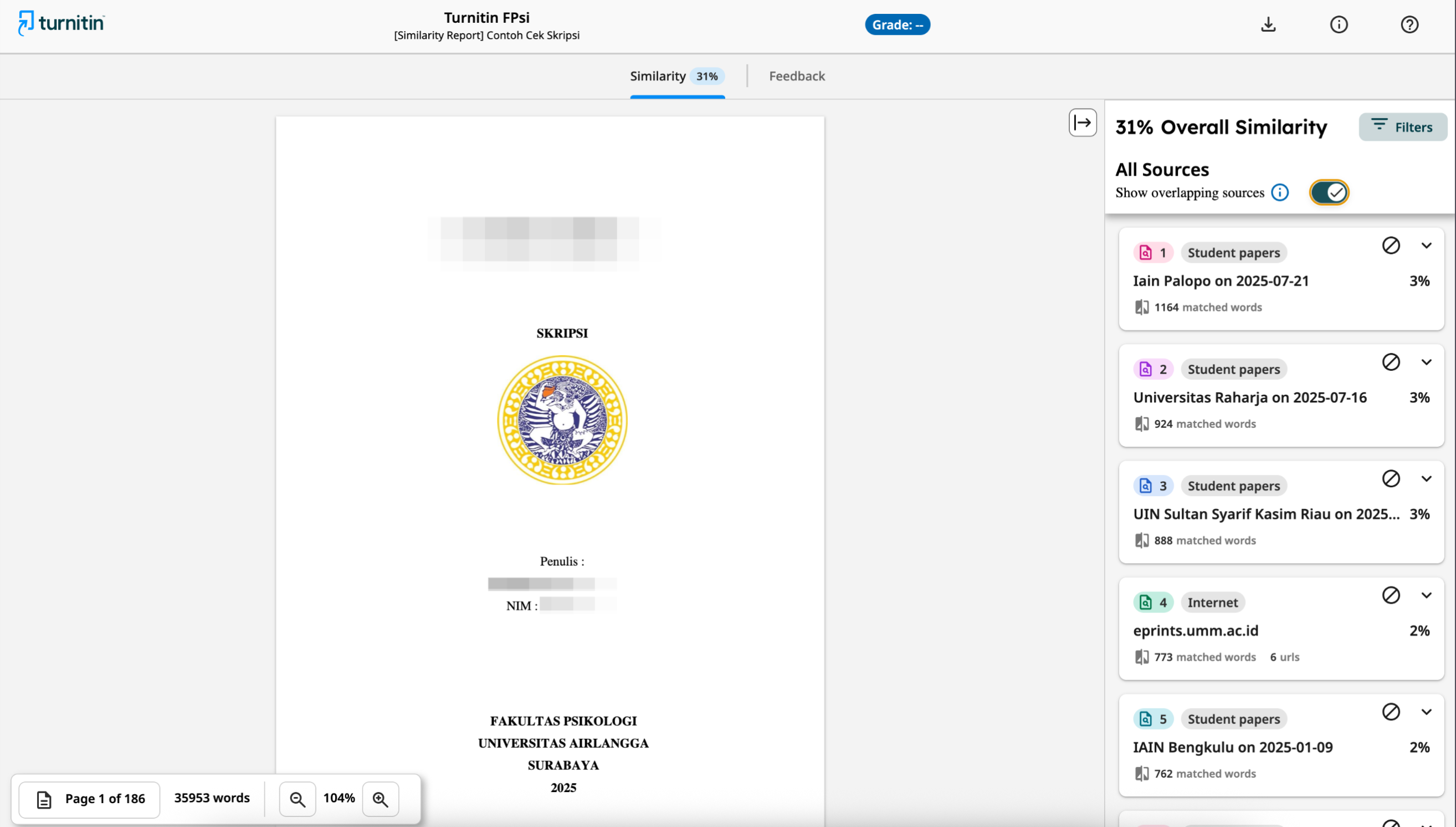This screenshot has width=1456, height=827.
Task: Exclude source Universitas Raharja
Action: coord(1391,362)
